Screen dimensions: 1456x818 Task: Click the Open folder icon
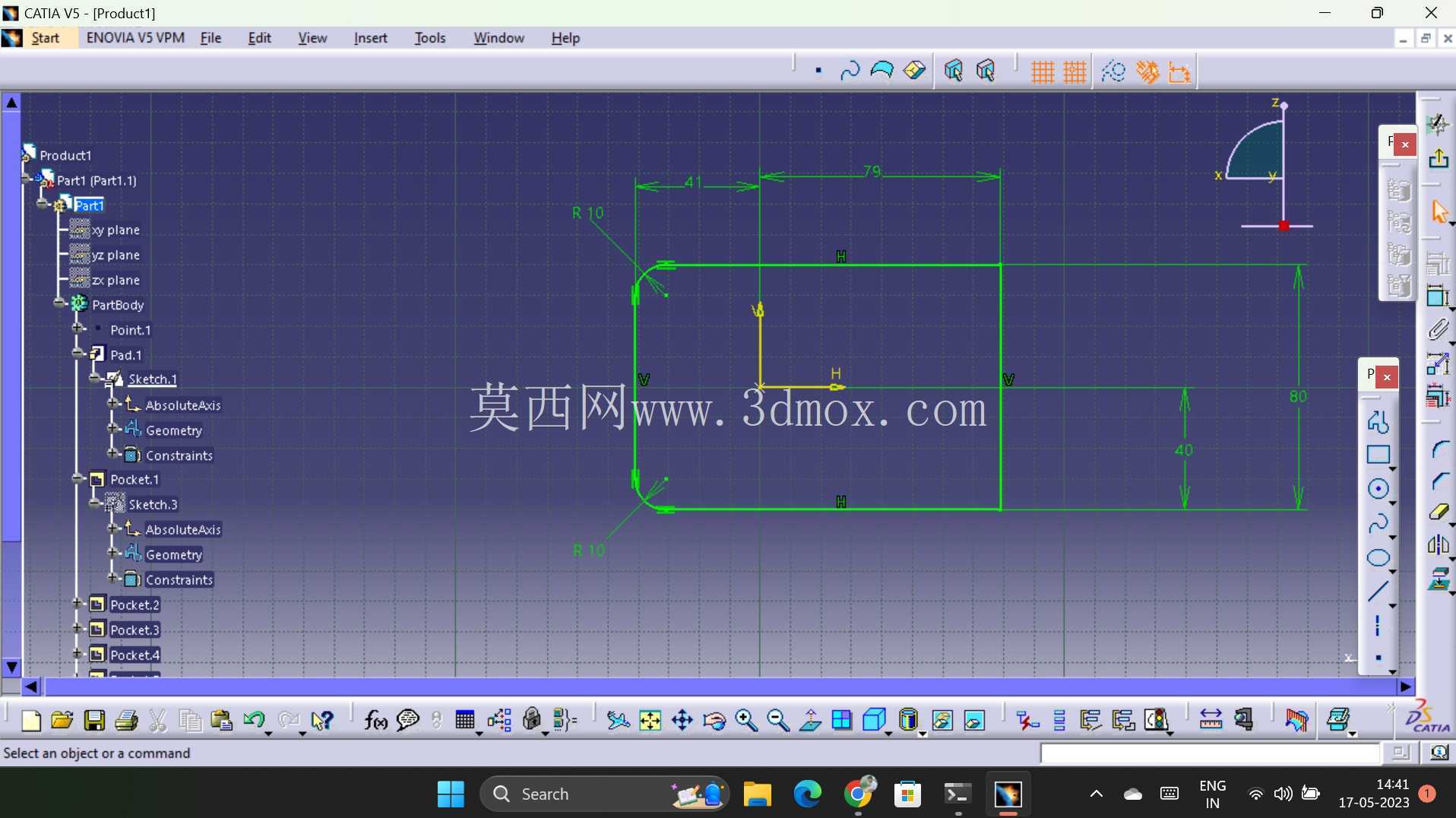point(62,720)
